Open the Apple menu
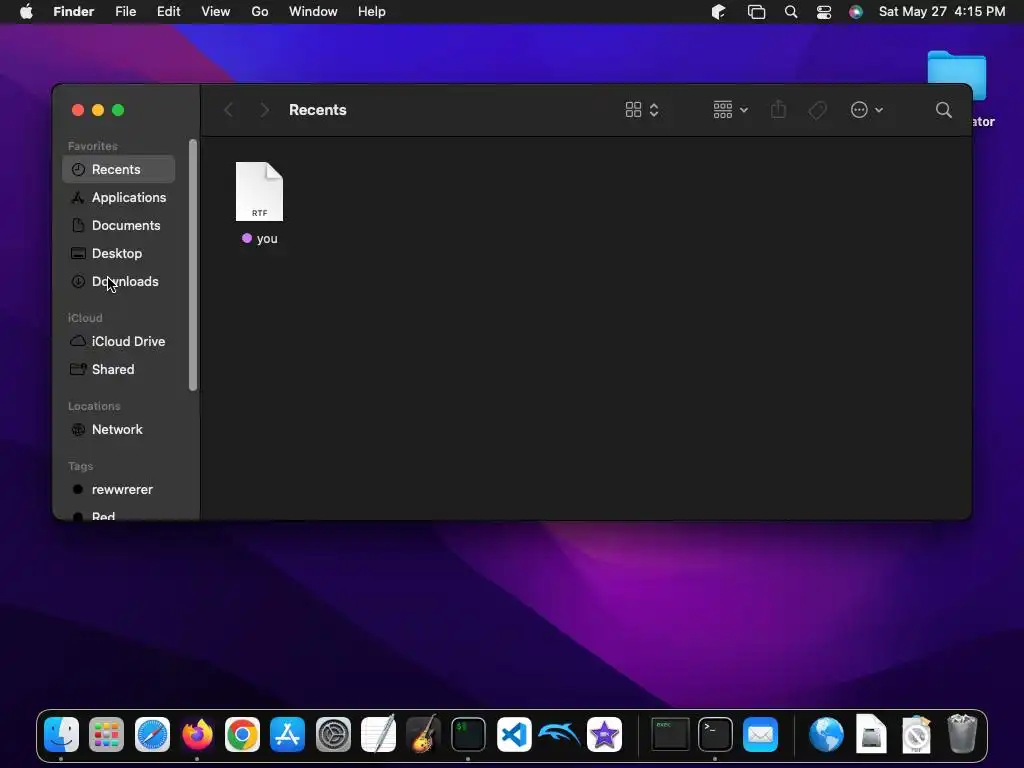Screen dimensions: 1024x768 click(x=26, y=12)
